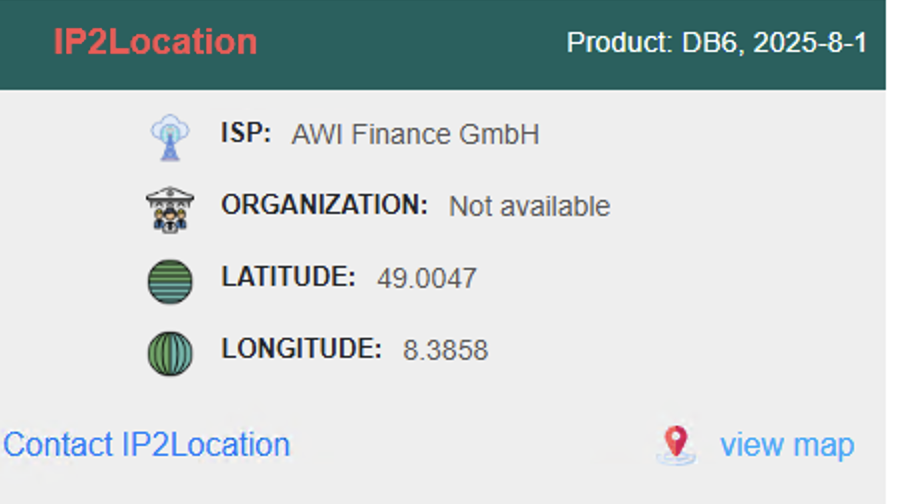Click the Product DB6 2025-8-1 text
The width and height of the screenshot is (924, 504).
point(717,42)
